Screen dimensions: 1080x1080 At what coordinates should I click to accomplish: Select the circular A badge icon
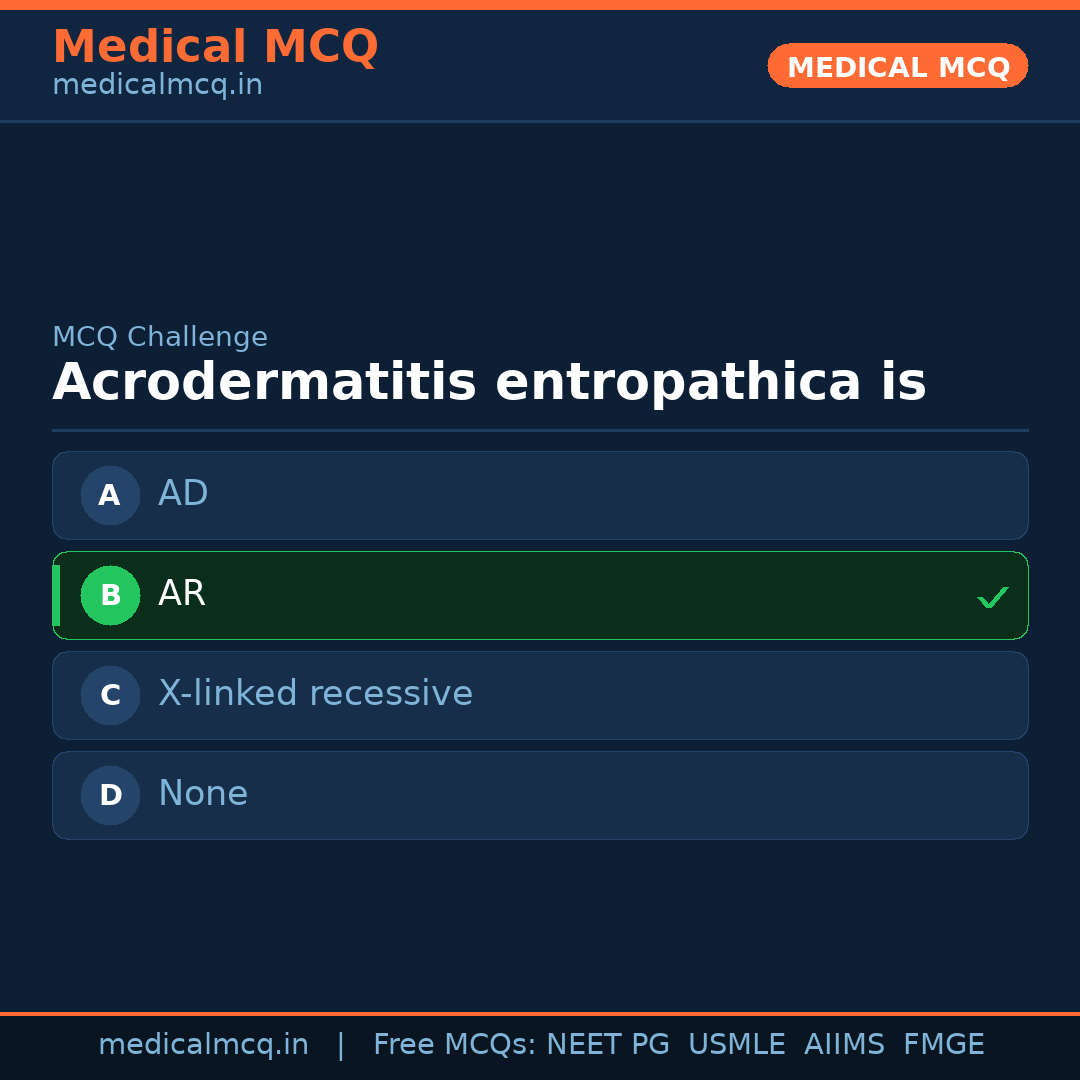pyautogui.click(x=110, y=495)
